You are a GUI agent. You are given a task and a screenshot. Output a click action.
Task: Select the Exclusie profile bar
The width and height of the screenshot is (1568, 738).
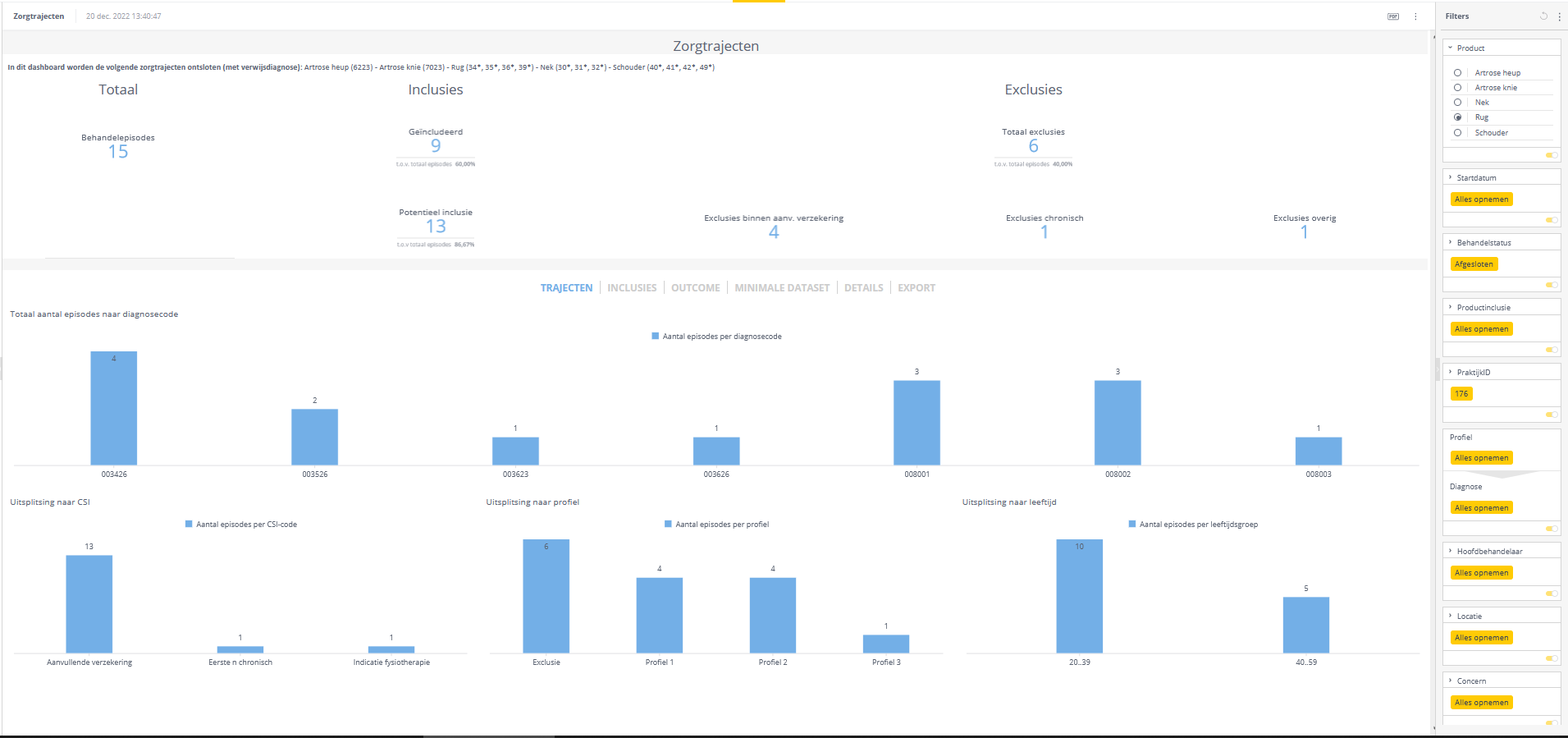[546, 596]
